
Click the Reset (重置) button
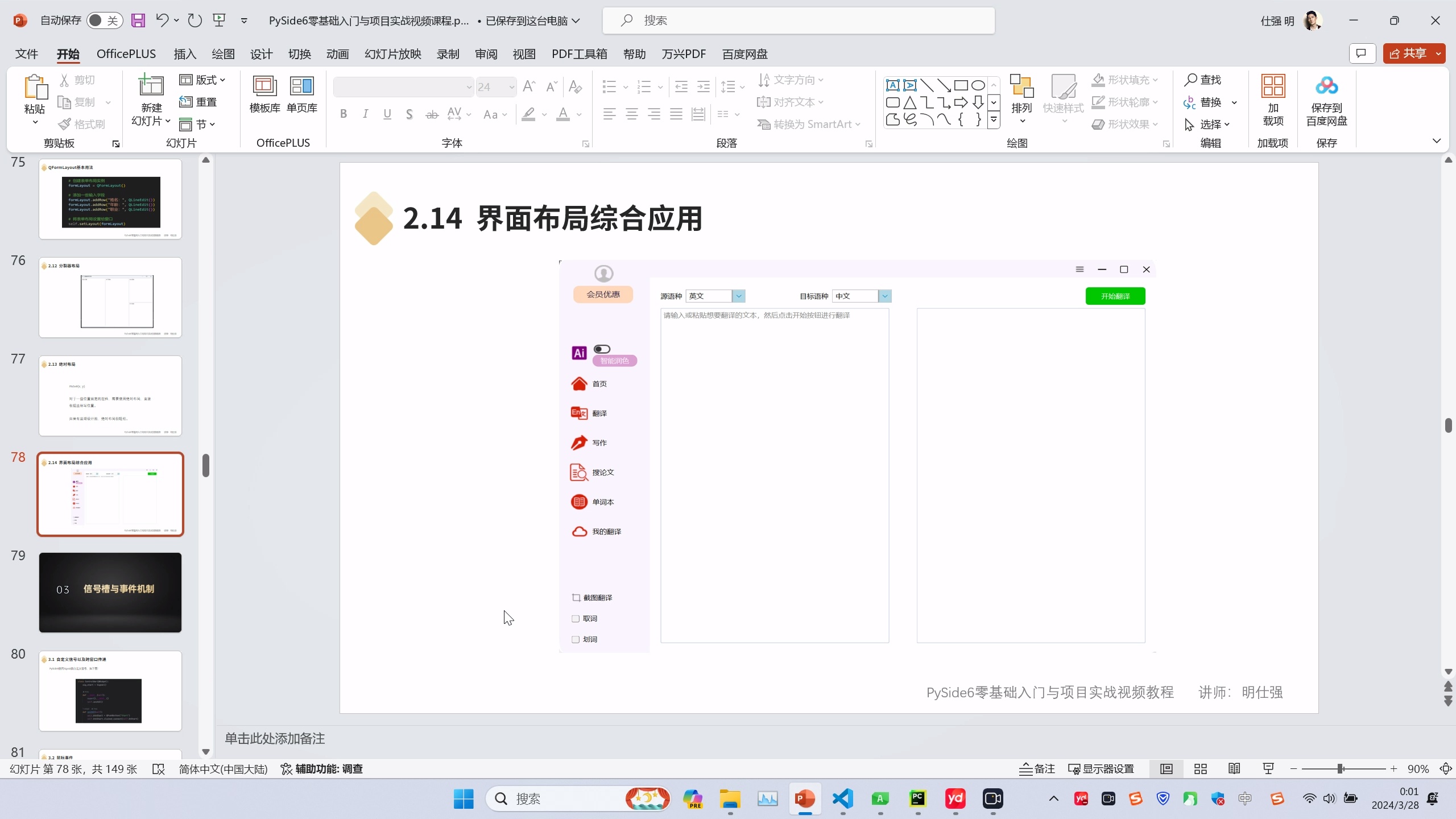click(x=198, y=102)
